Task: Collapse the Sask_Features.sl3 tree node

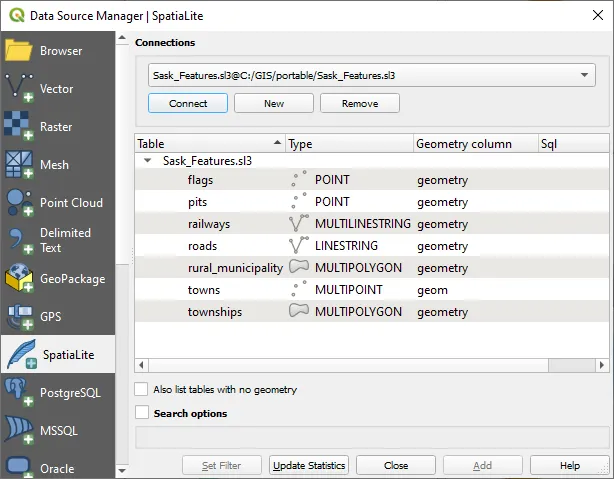Action: point(147,160)
